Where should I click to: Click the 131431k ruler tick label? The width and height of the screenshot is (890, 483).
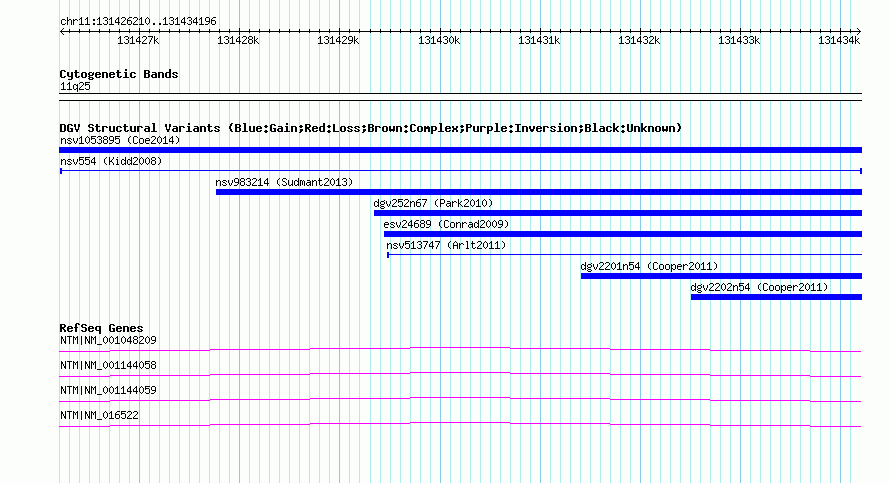(x=539, y=40)
